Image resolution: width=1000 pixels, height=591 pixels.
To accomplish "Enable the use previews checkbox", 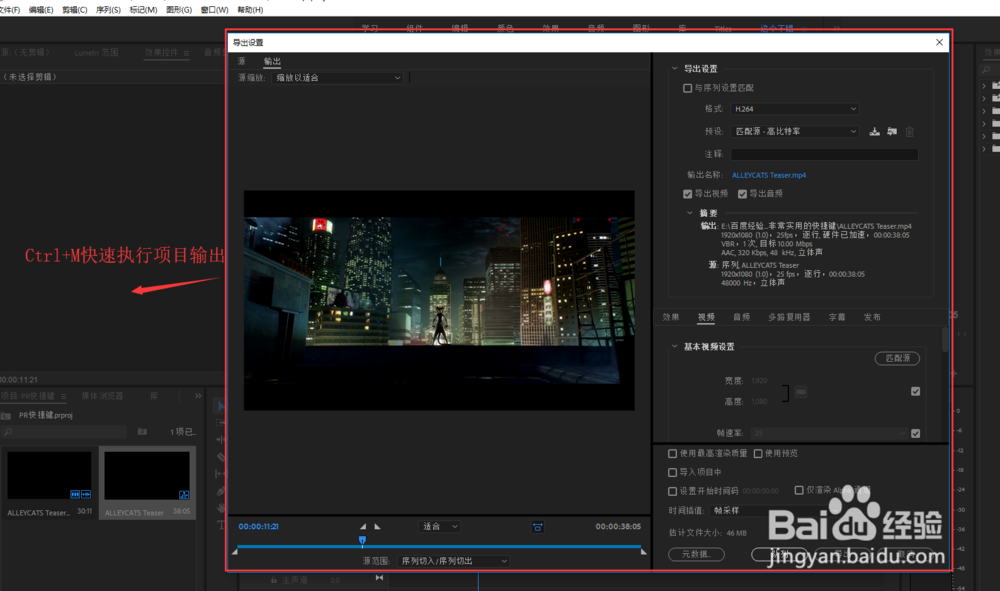I will coord(758,453).
